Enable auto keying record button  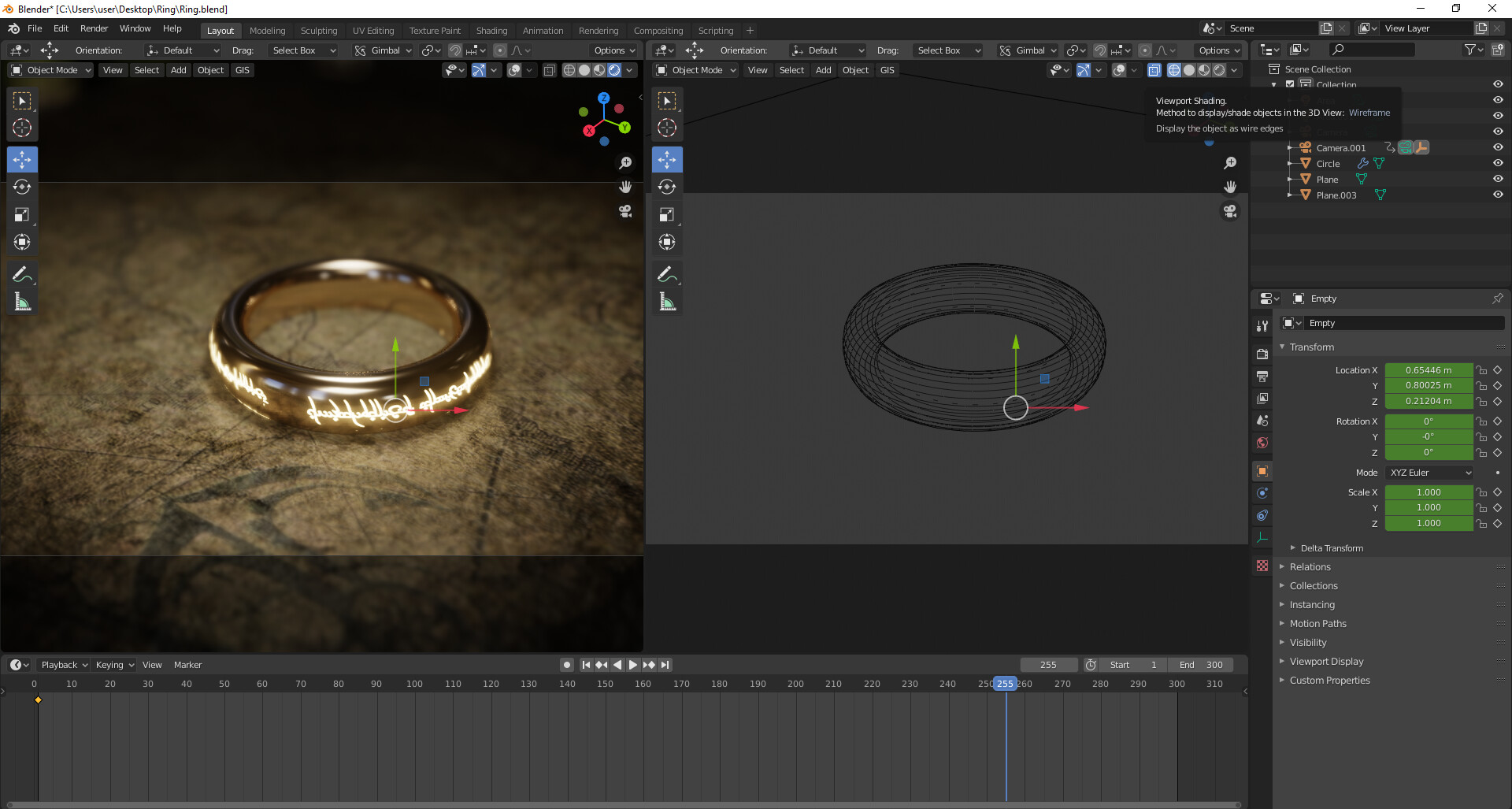click(x=567, y=665)
